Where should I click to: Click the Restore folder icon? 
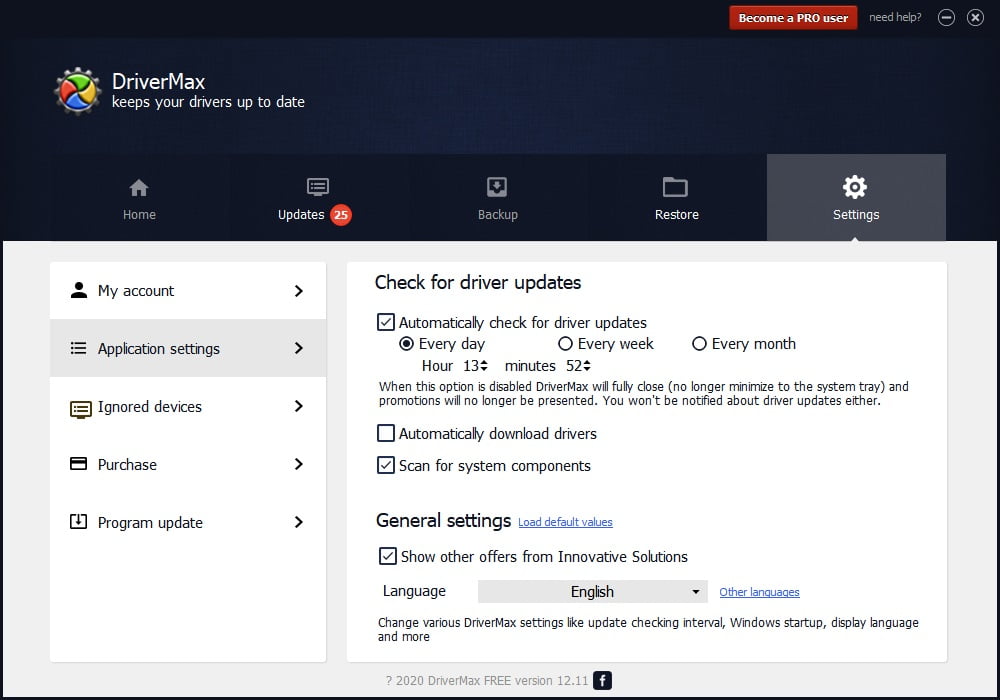pyautogui.click(x=676, y=188)
